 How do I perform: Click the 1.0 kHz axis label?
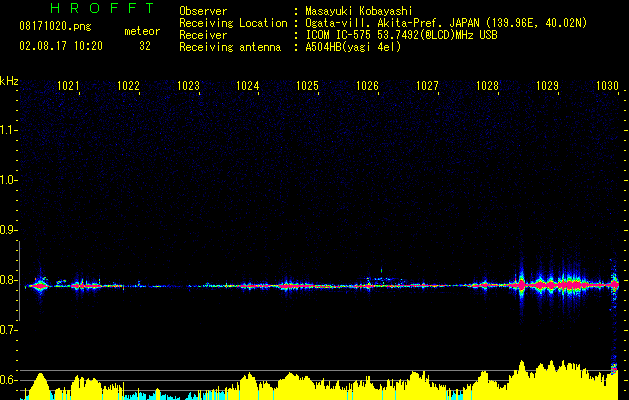click(x=7, y=180)
